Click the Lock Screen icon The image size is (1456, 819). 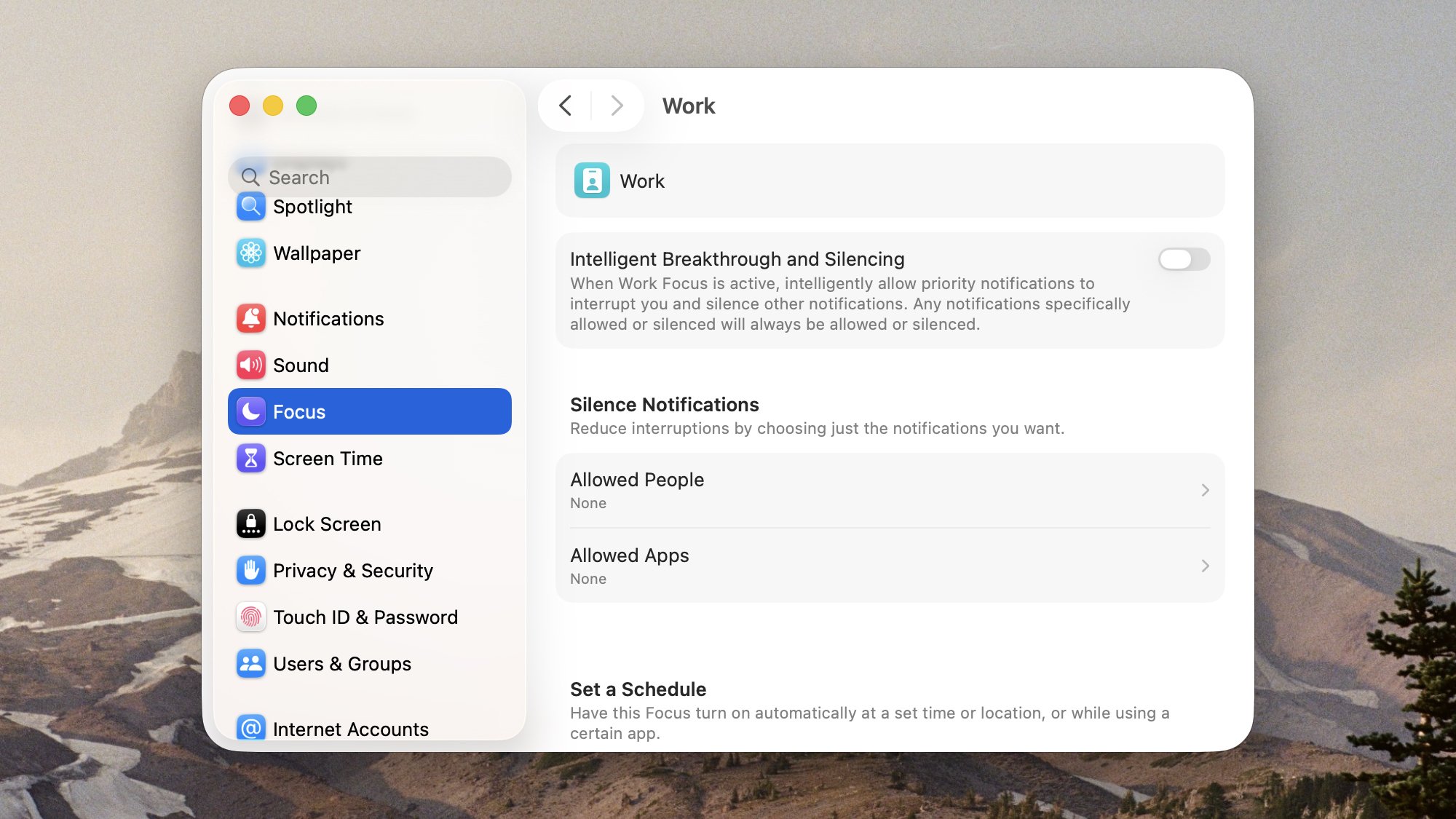251,524
